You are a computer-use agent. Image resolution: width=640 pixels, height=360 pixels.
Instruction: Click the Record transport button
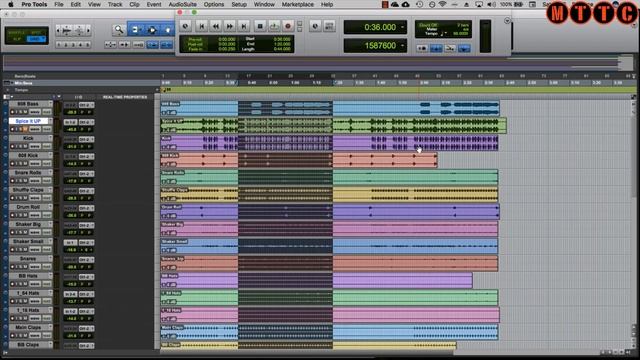tap(288, 26)
